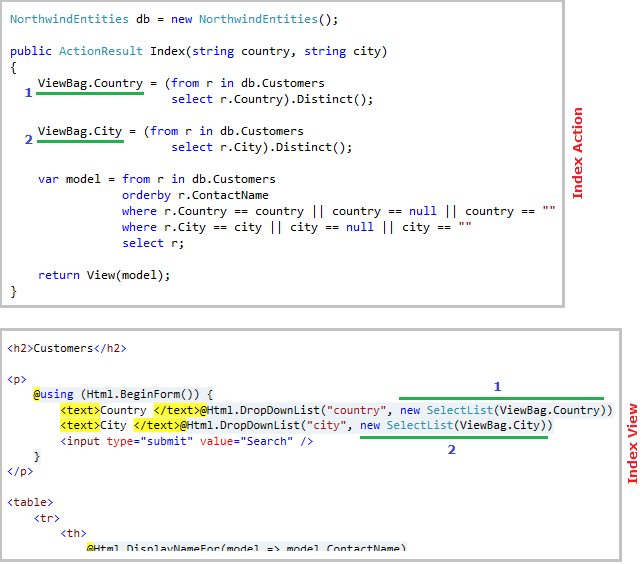Click "country == null" in the where clause
Viewport: 643px width, 564px height.
click(x=384, y=211)
